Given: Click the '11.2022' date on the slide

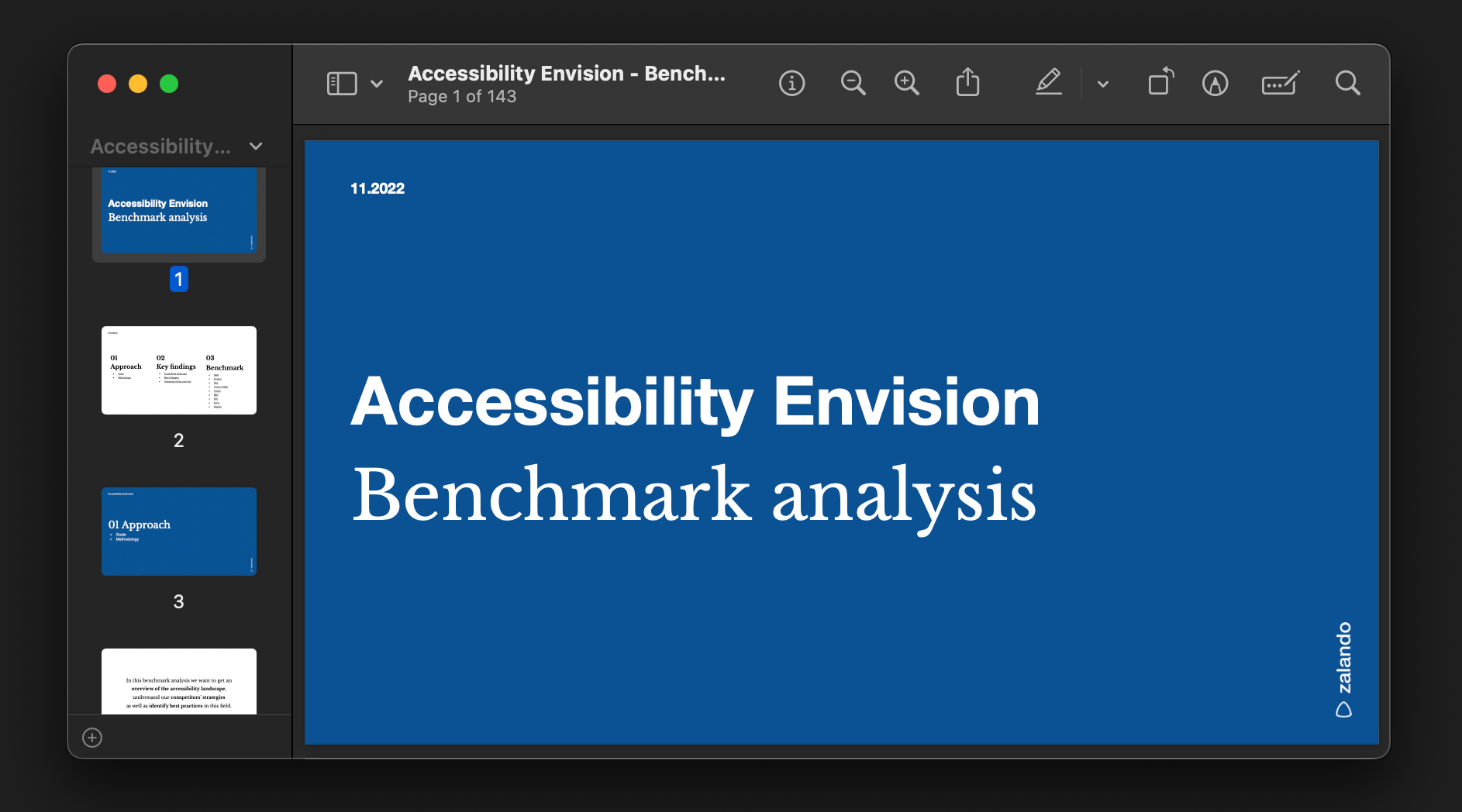Looking at the screenshot, I should pos(378,188).
